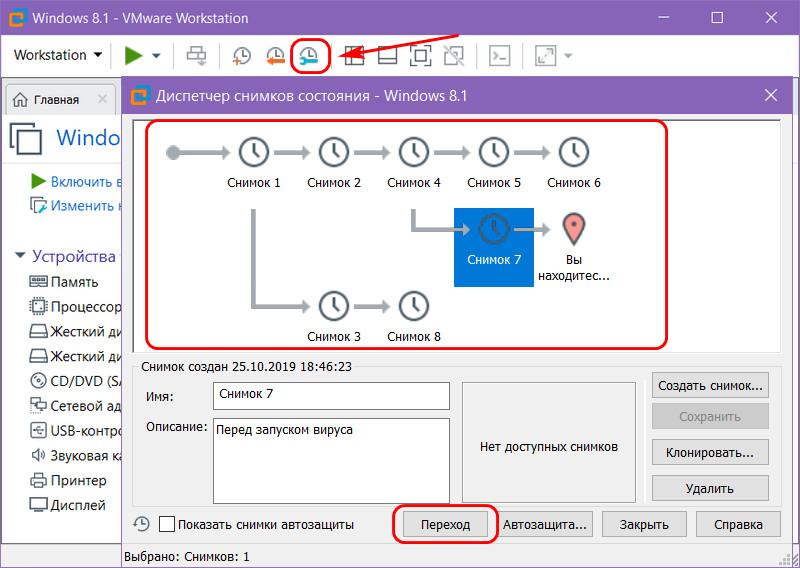Select Снимок 3 in snapshot tree
The width and height of the screenshot is (800, 568).
click(334, 316)
